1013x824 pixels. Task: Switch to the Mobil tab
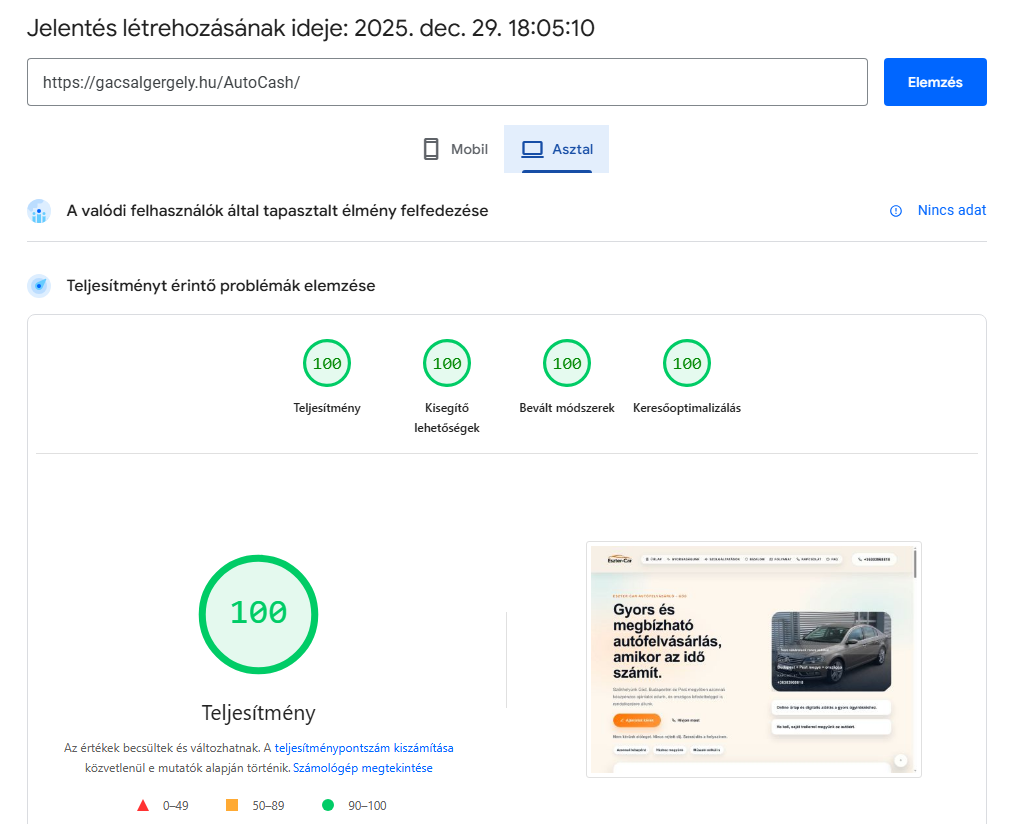(455, 149)
